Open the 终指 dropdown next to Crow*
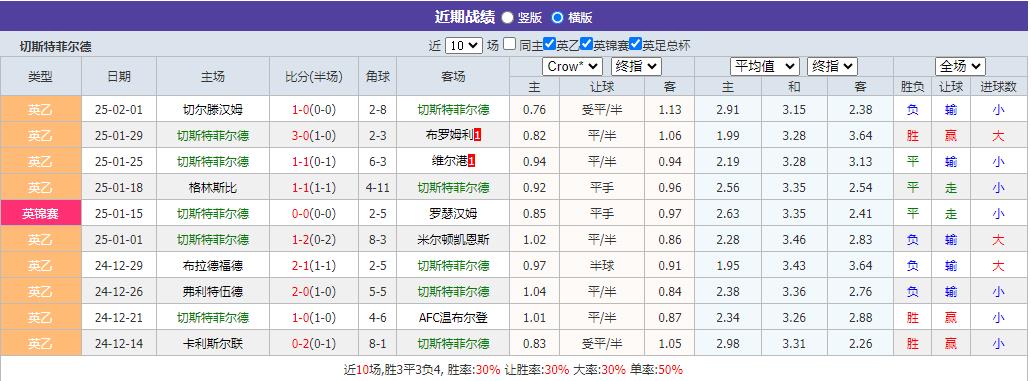Screen dimensions: 1031x381 [x=636, y=66]
